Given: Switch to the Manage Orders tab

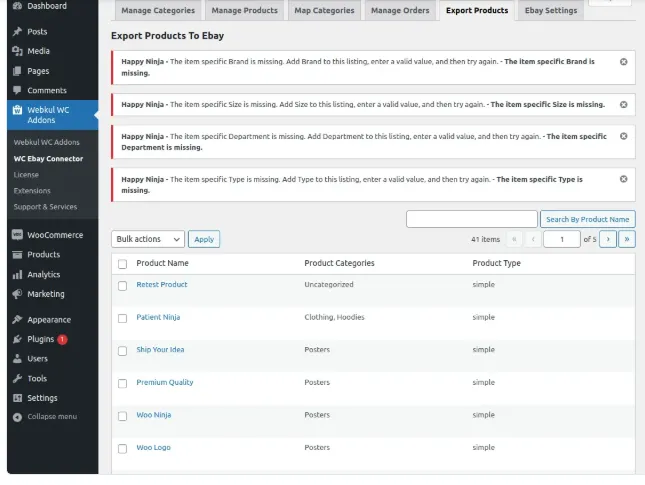Looking at the screenshot, I should tap(400, 11).
